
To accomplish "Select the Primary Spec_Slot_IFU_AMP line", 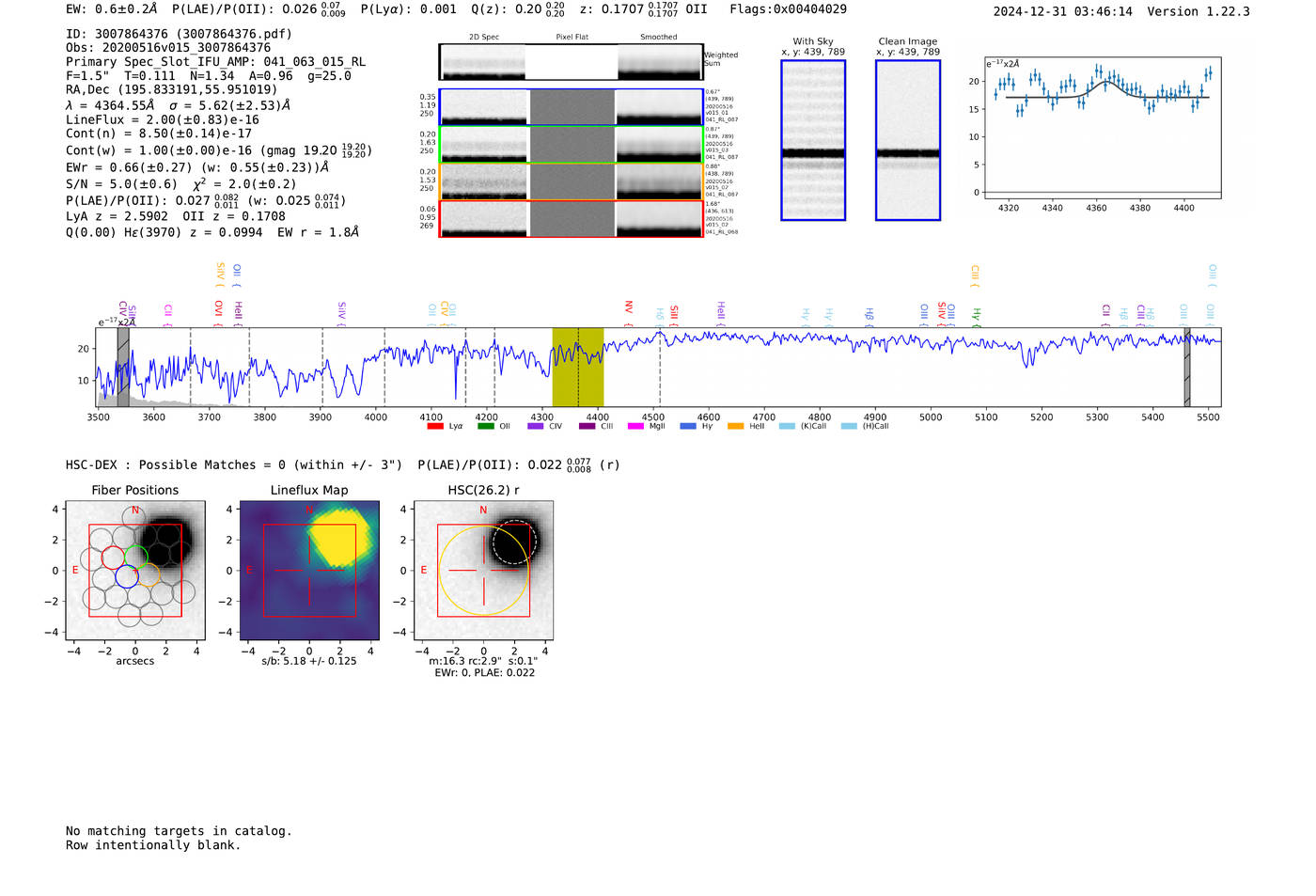I will pyautogui.click(x=215, y=62).
